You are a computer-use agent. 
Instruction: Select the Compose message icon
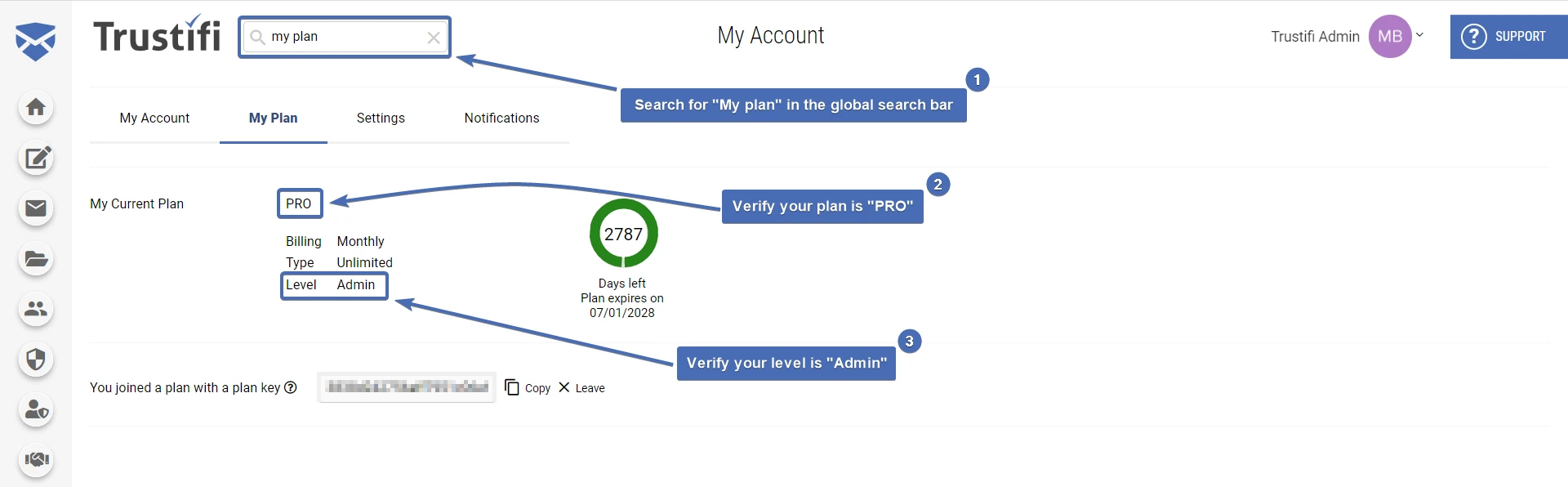(35, 159)
